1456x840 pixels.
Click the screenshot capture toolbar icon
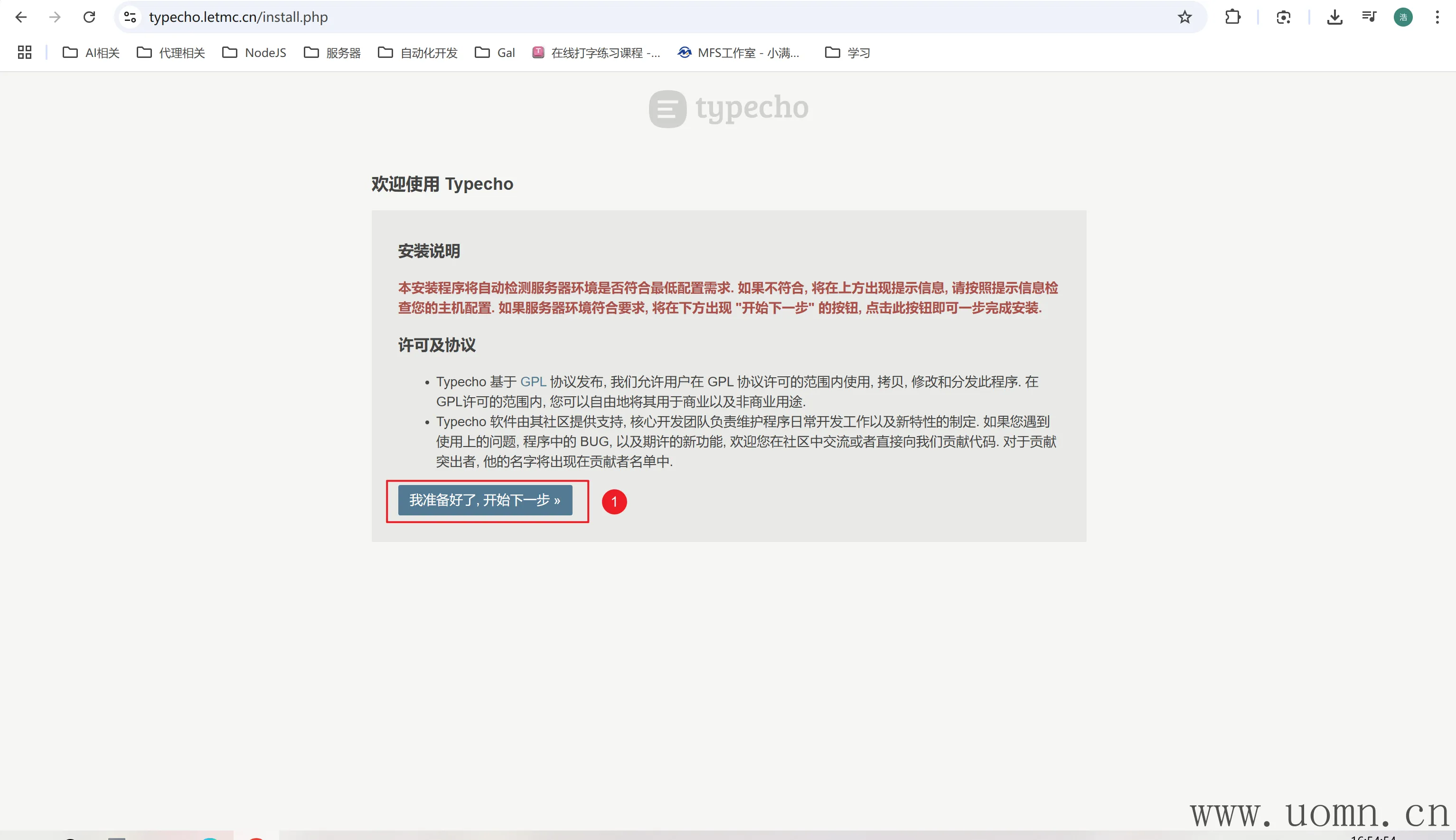(1283, 17)
